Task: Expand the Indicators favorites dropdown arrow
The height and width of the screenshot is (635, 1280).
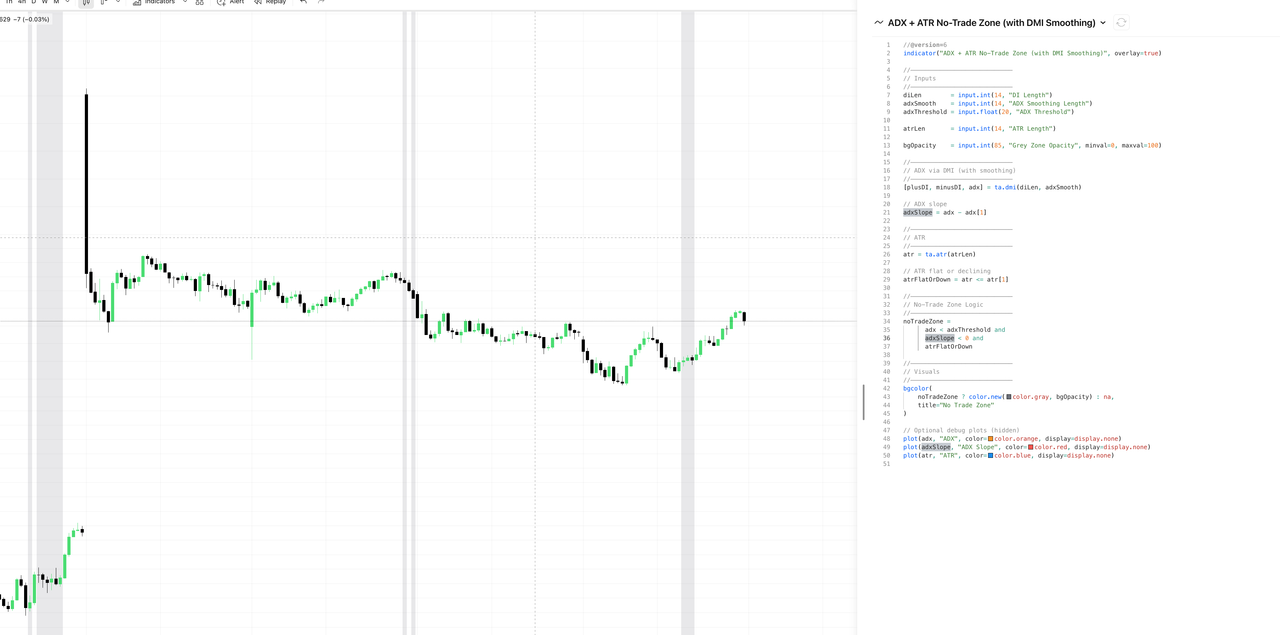Action: [x=185, y=2]
